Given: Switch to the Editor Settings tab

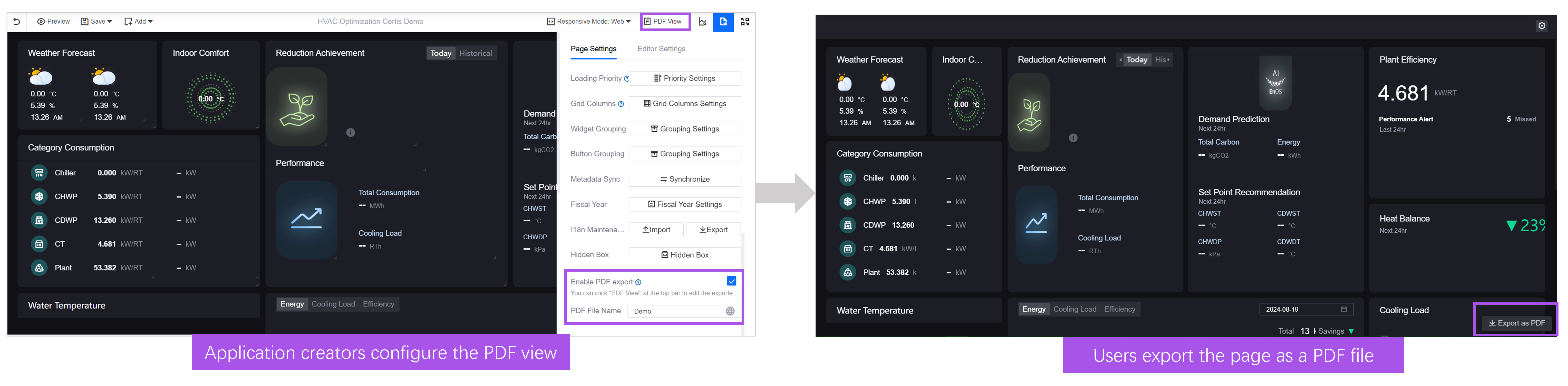Looking at the screenshot, I should [x=661, y=49].
